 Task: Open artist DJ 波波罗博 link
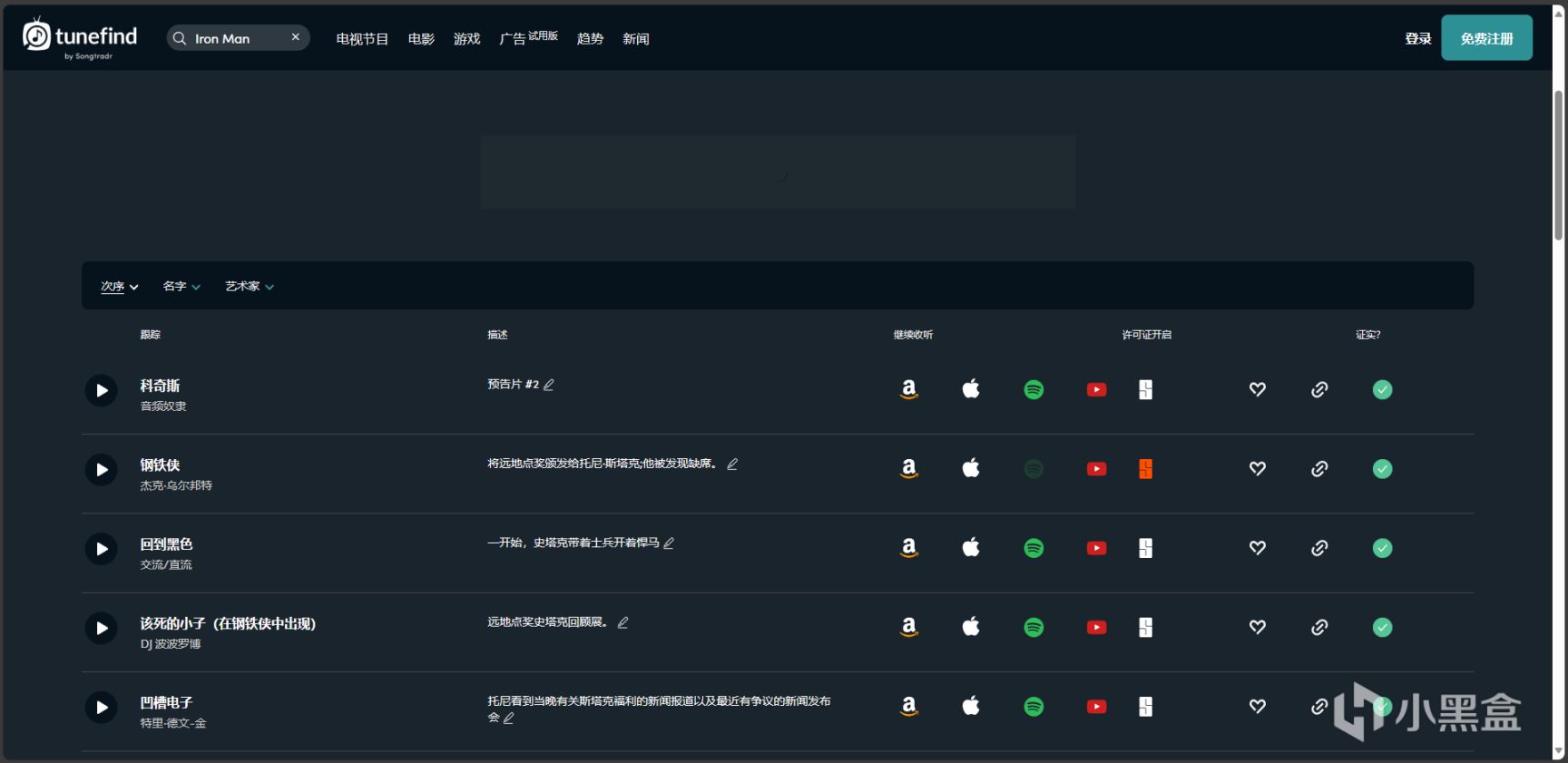pos(171,644)
